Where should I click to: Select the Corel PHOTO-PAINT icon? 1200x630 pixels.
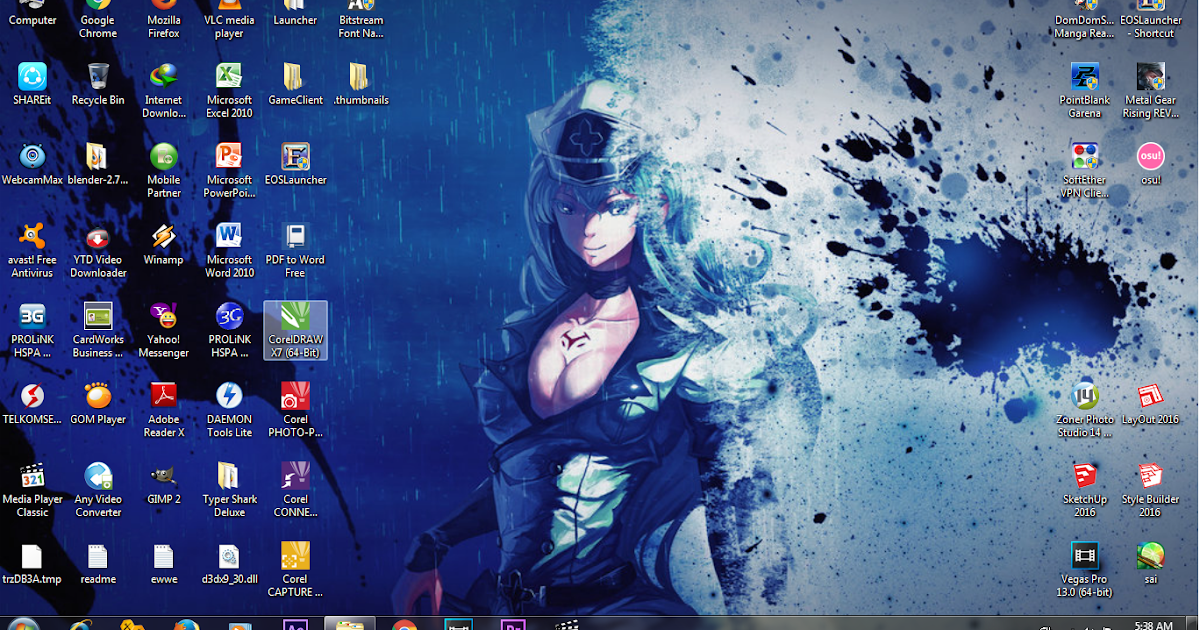click(295, 410)
